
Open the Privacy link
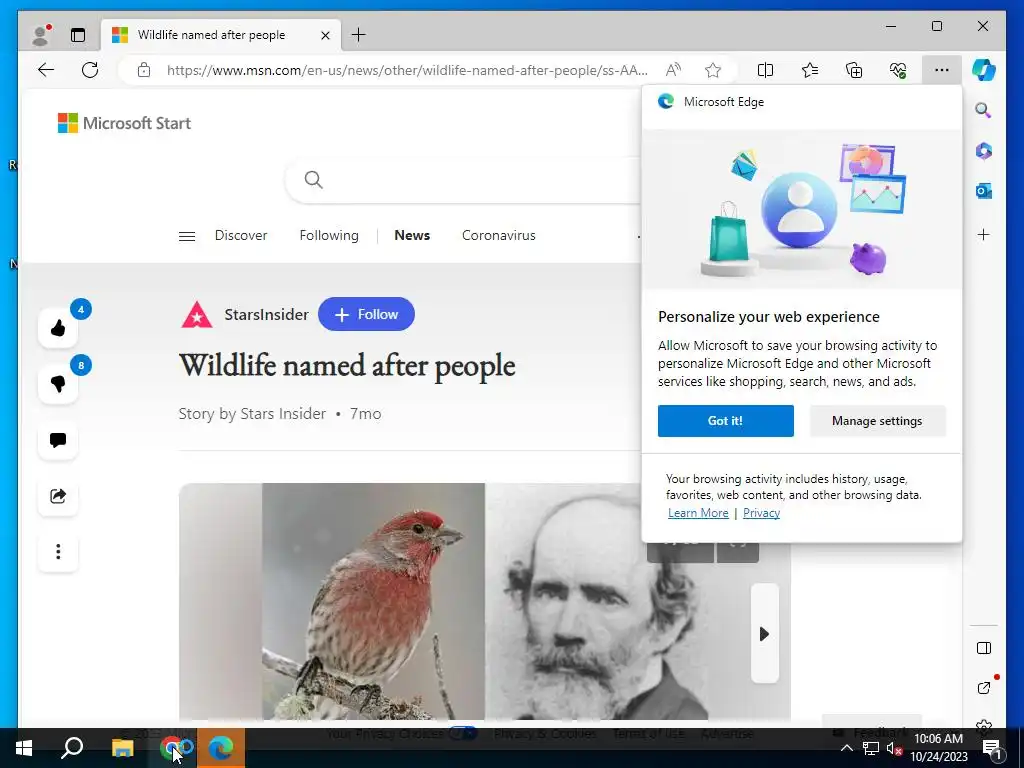(x=761, y=513)
